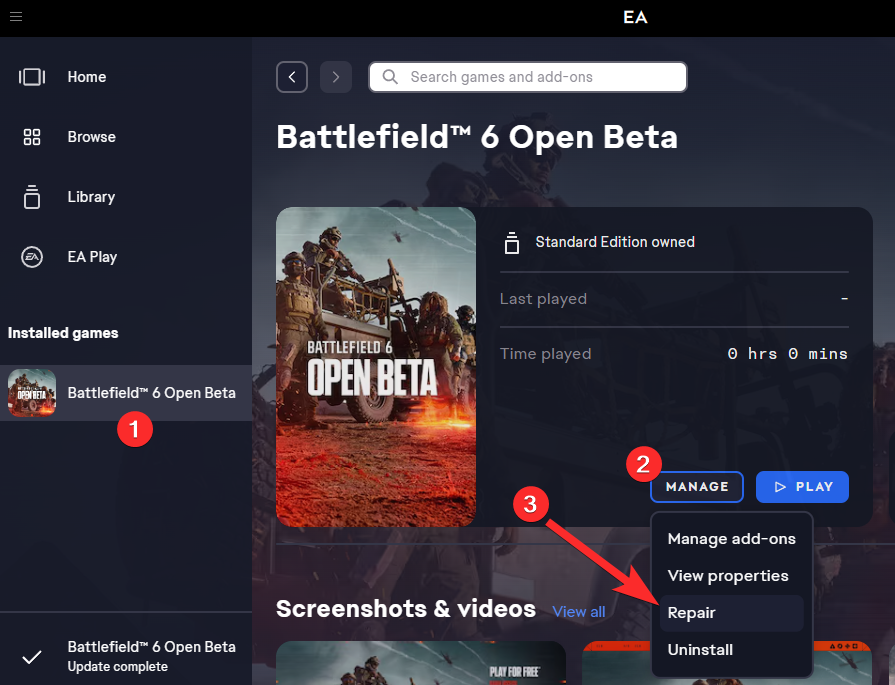Image resolution: width=895 pixels, height=685 pixels.
Task: Click the Library sidebar icon
Action: click(32, 197)
